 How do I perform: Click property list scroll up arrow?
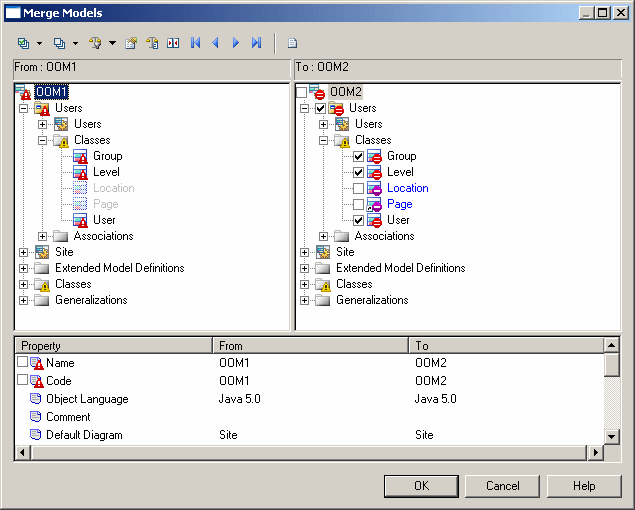coord(612,346)
